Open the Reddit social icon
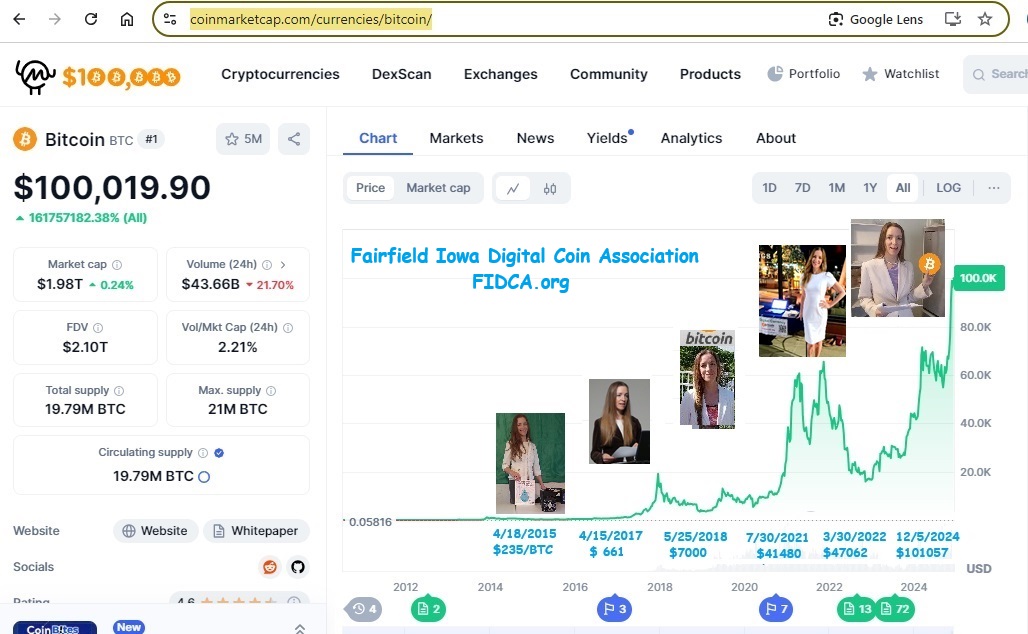The height and width of the screenshot is (634, 1028). 269,566
